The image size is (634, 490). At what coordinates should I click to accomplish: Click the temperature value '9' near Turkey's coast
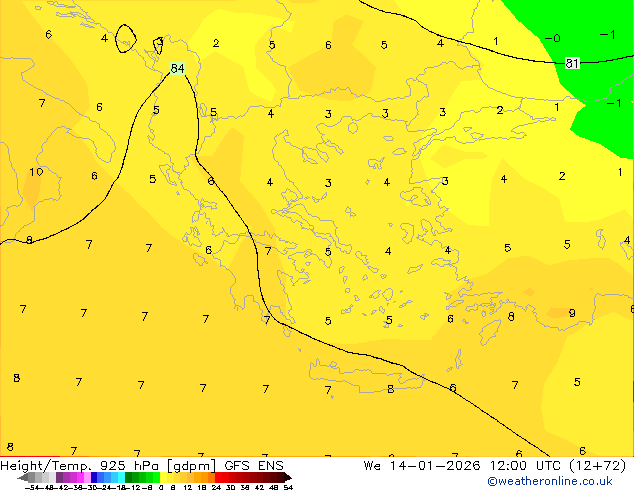(x=572, y=313)
